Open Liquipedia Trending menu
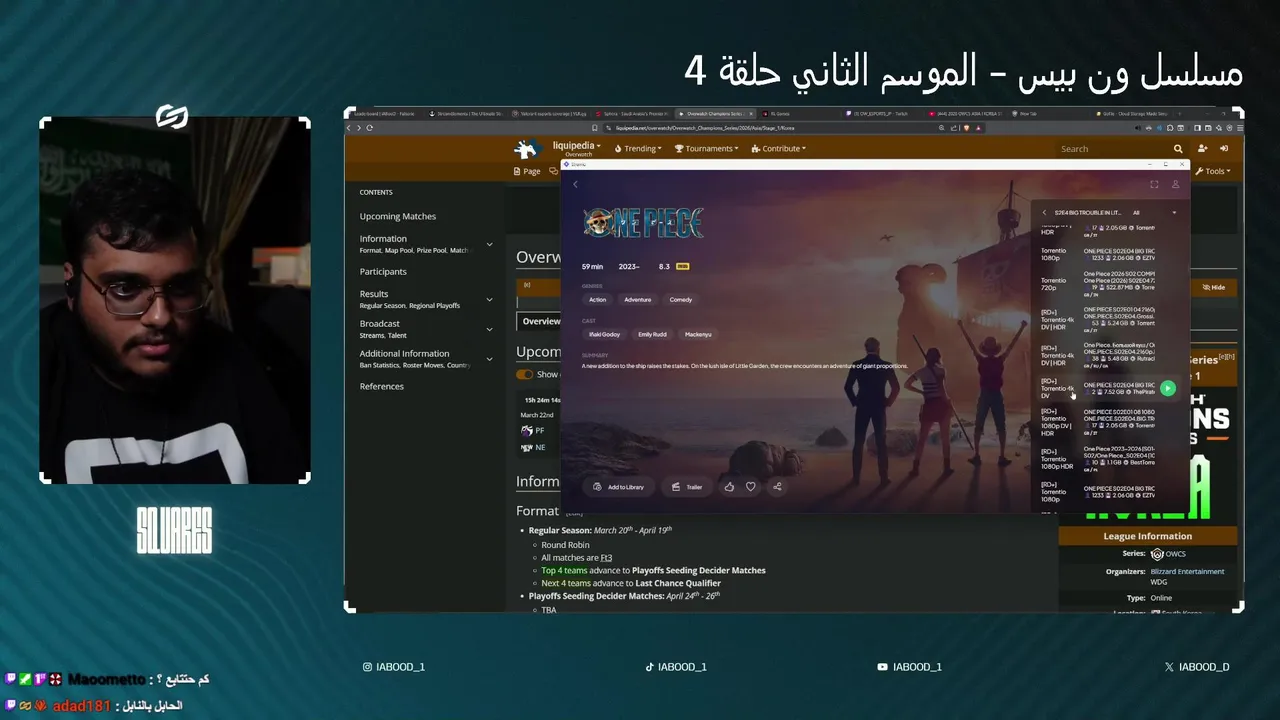This screenshot has height=720, width=1280. pos(638,149)
